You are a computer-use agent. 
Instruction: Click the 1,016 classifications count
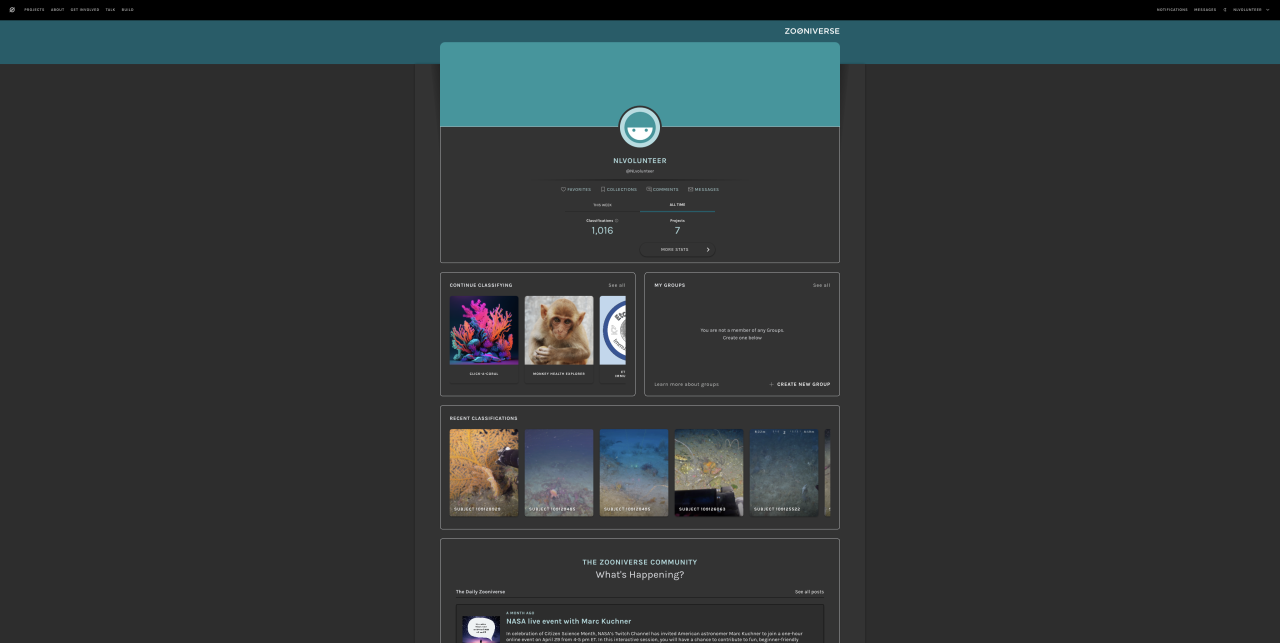(602, 230)
